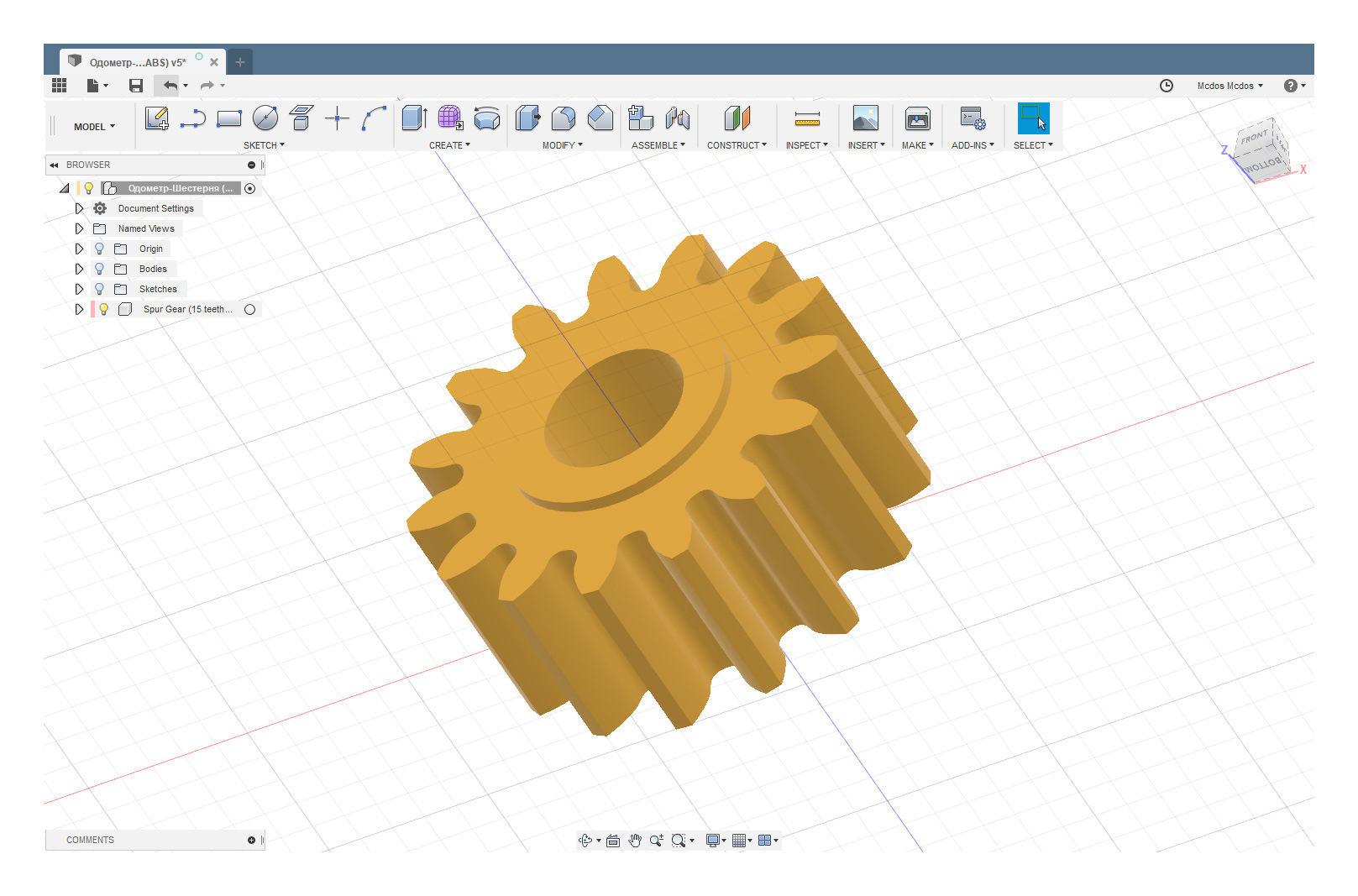This screenshot has height=896, width=1358.
Task: Undo the last action
Action: click(x=170, y=85)
